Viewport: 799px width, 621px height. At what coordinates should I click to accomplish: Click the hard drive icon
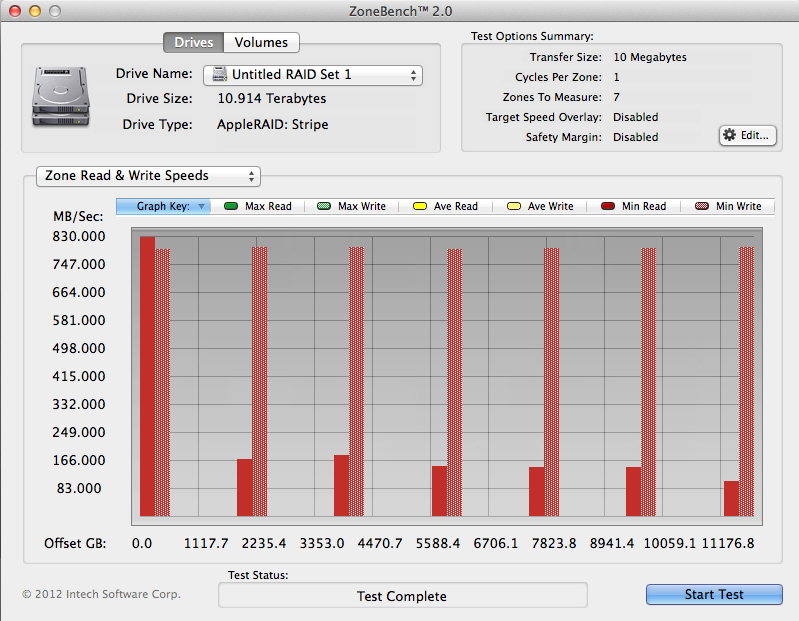61,97
